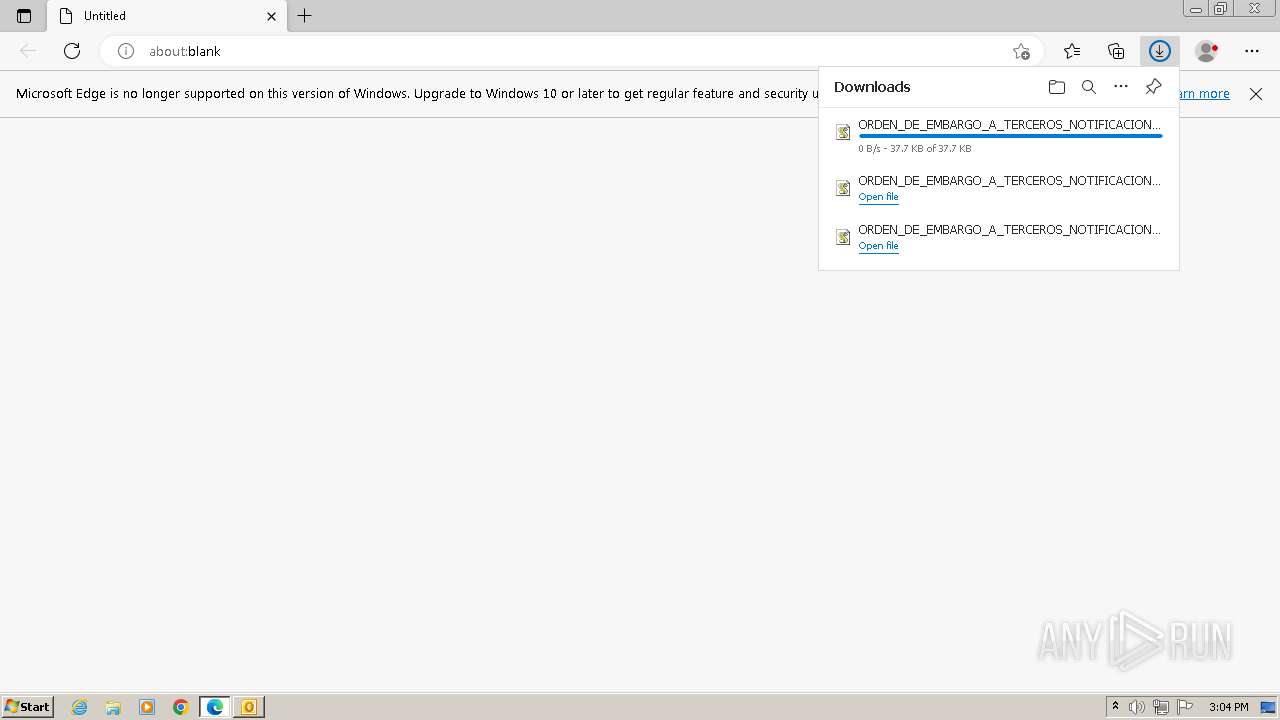Viewport: 1280px width, 720px height.
Task: Click the download progress bar
Action: [x=1010, y=135]
